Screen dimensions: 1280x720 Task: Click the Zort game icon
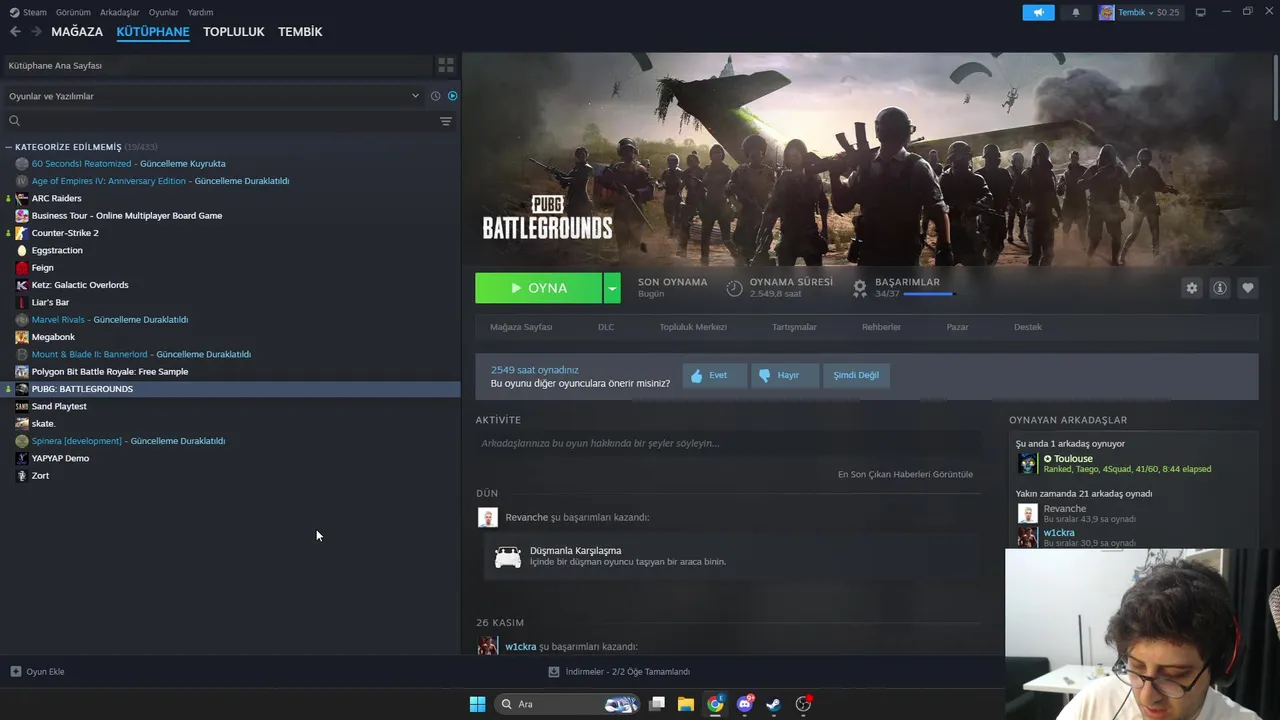(22, 476)
